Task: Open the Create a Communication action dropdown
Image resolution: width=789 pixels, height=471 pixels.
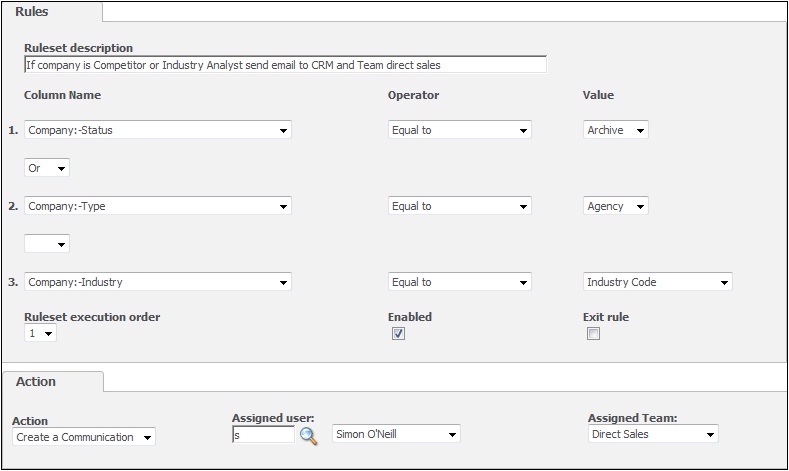Action: pyautogui.click(x=84, y=437)
